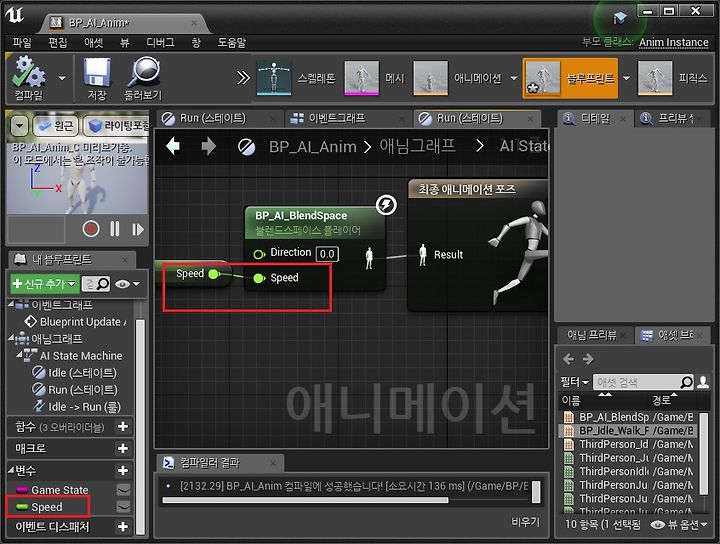
Task: Click Direction pin value field 0.0
Action: point(327,254)
